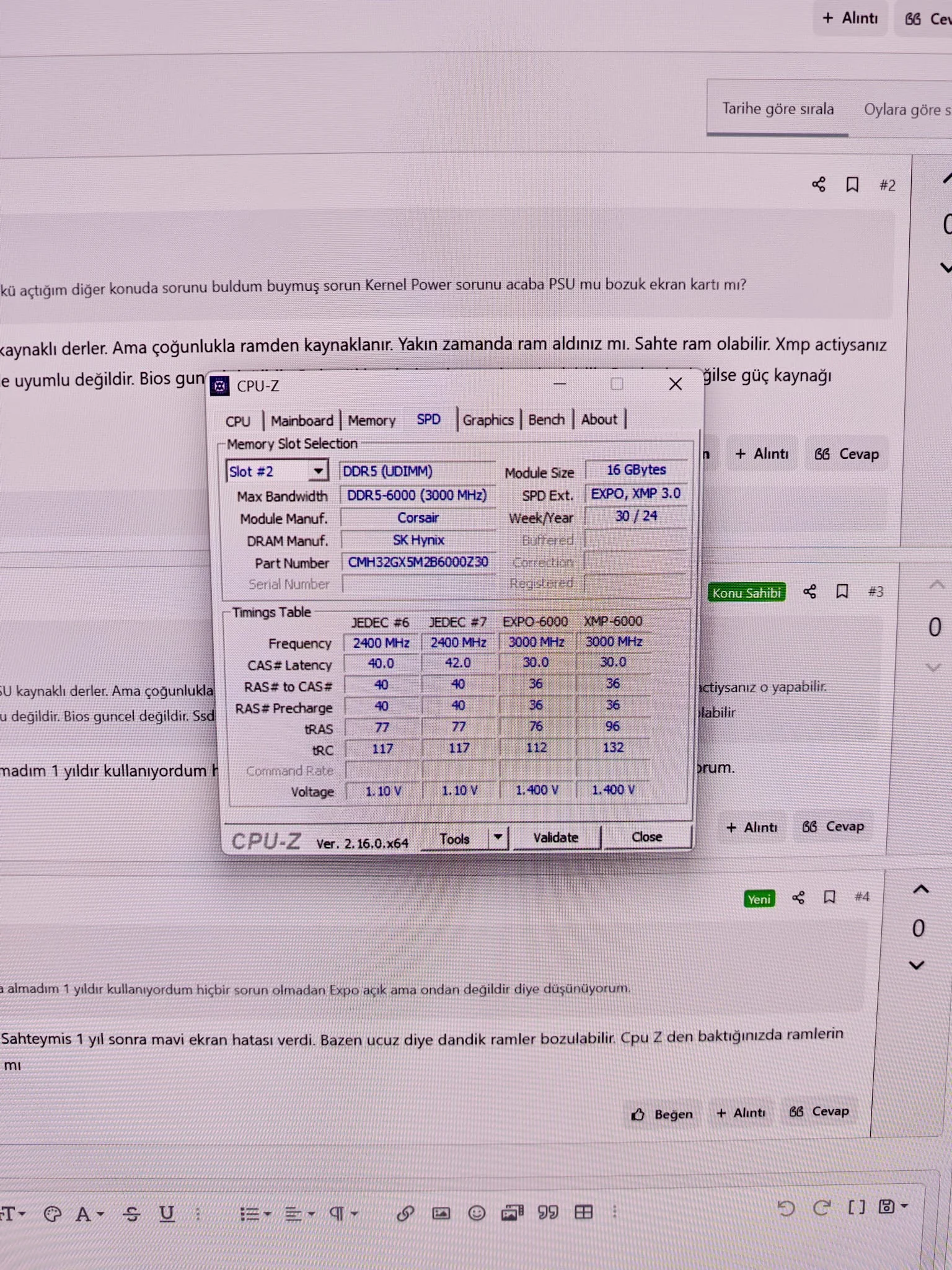Click the part number field CMH32GX5M2B6000Z30
This screenshot has height=1270, width=952.
click(x=418, y=562)
